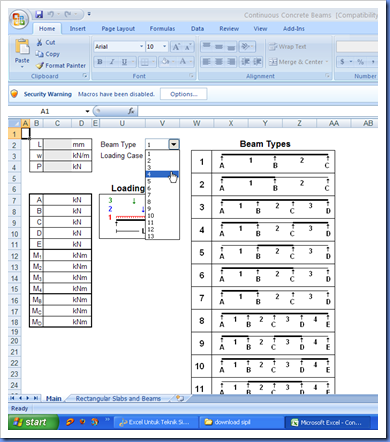Decrease font size with Shrink Font

tap(188, 47)
